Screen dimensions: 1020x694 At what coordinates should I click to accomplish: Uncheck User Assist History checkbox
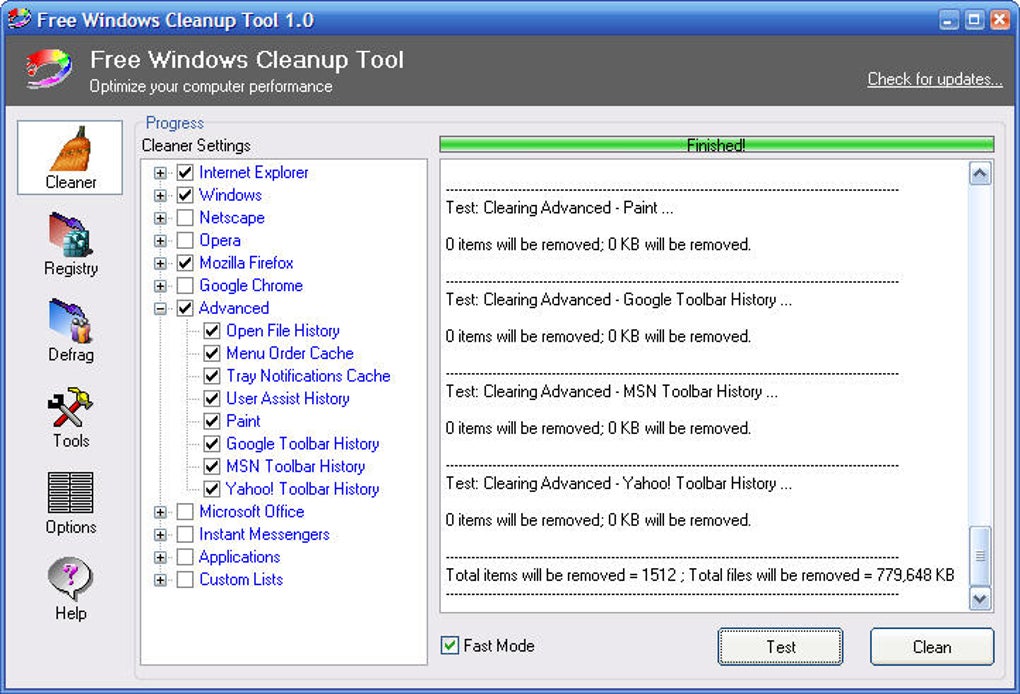click(x=212, y=398)
